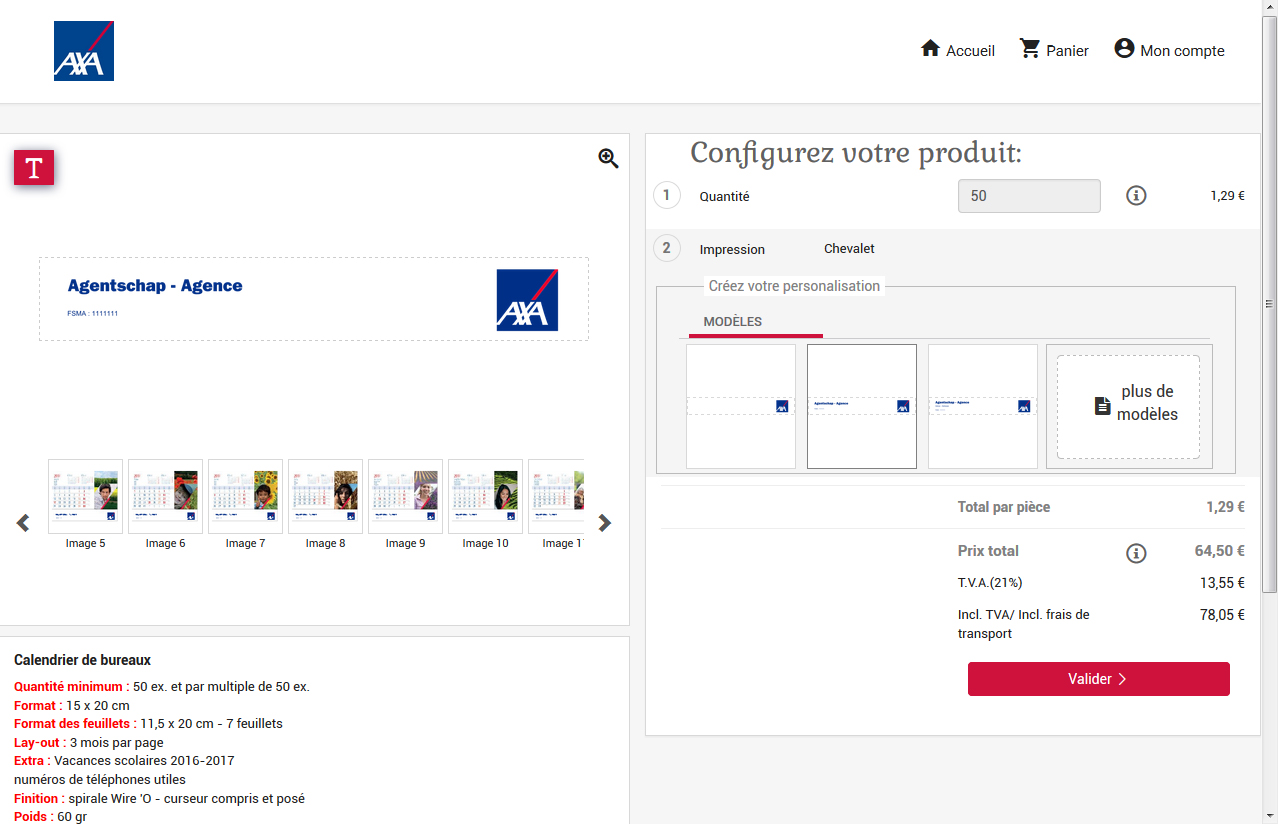Image resolution: width=1278 pixels, height=824 pixels.
Task: Click the Valider button
Action: click(x=1099, y=679)
